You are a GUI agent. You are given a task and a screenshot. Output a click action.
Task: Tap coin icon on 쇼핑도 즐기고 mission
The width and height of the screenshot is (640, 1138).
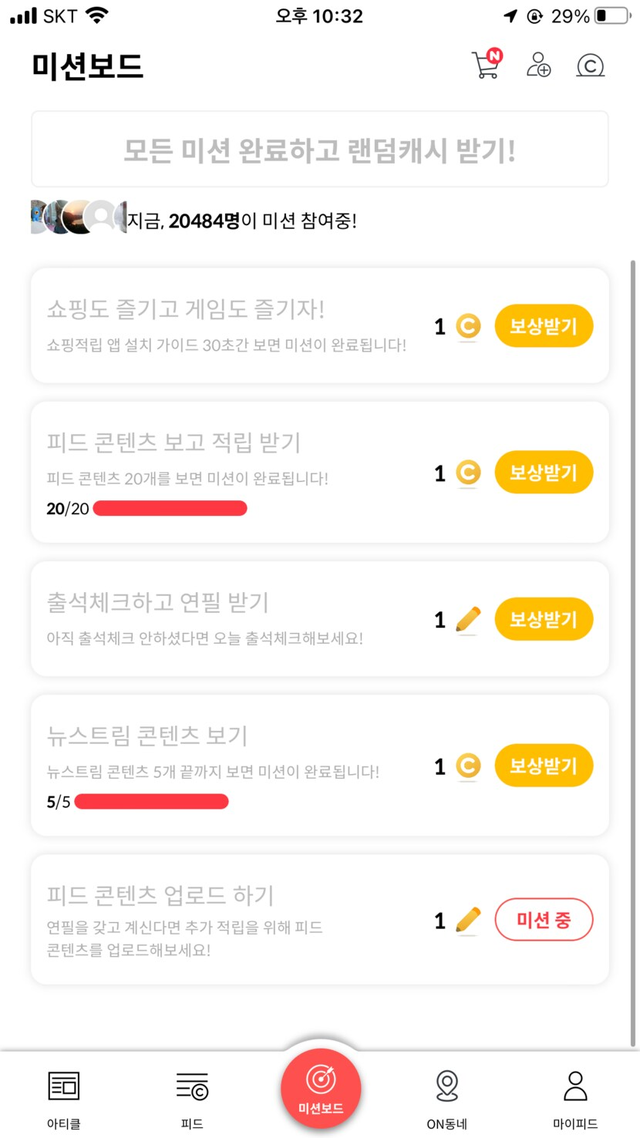(467, 326)
